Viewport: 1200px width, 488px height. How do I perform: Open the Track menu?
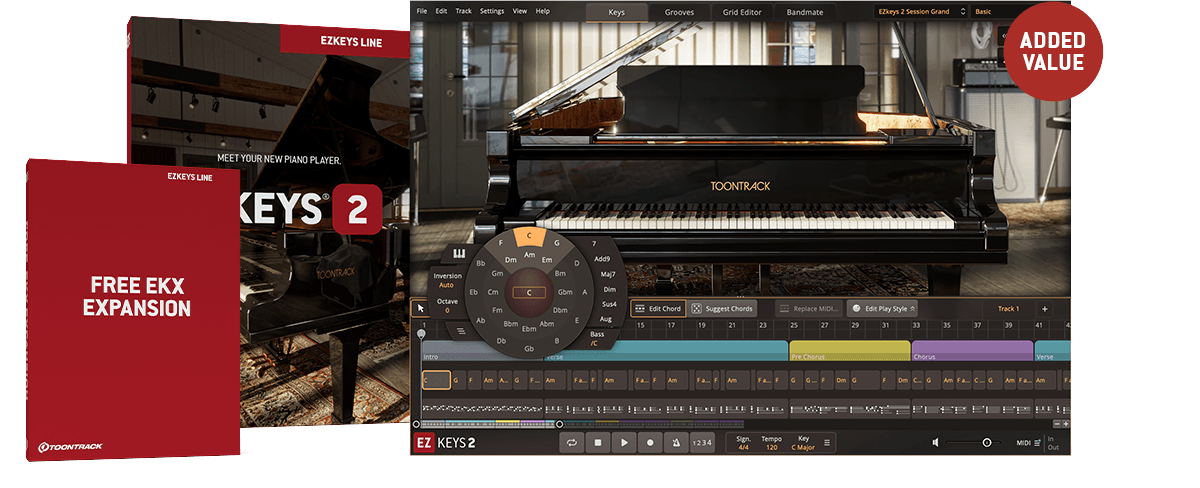464,11
